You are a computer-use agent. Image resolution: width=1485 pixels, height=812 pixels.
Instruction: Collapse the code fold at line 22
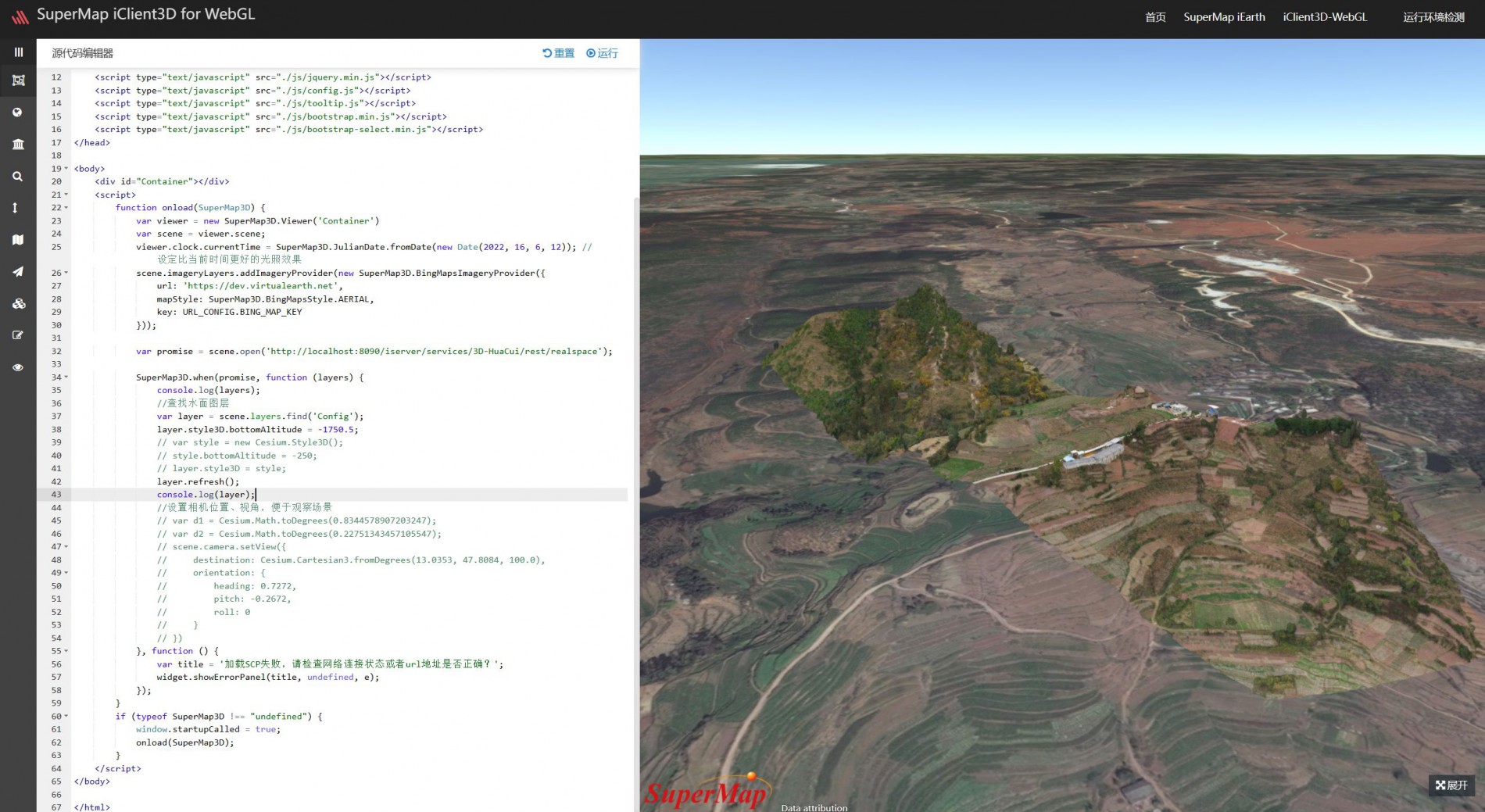[66, 208]
